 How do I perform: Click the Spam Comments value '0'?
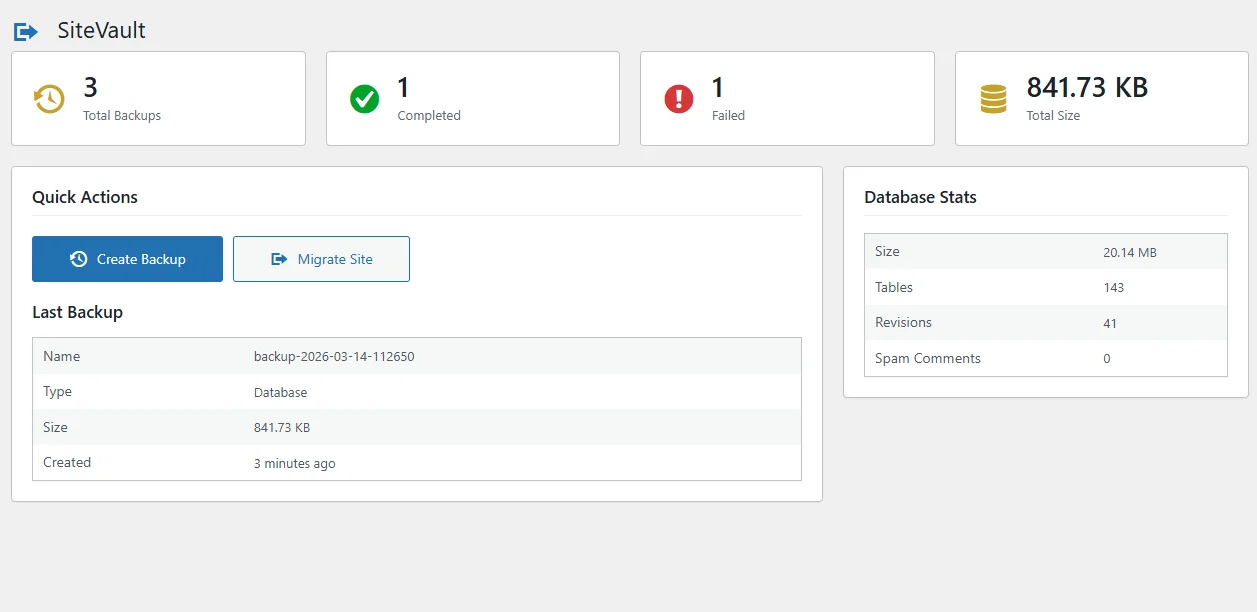tap(1107, 359)
